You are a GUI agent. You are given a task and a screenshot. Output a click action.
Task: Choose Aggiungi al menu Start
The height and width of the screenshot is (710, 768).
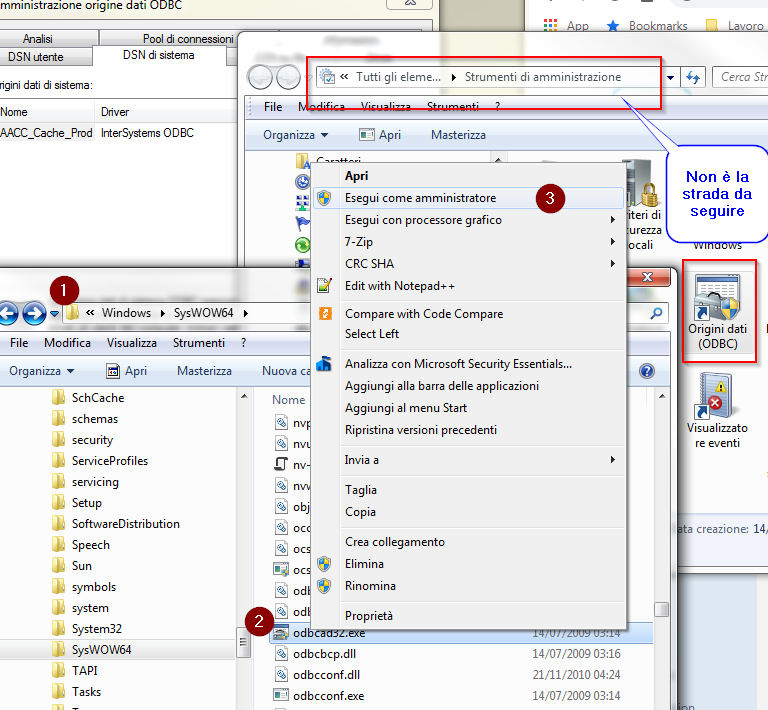(406, 407)
